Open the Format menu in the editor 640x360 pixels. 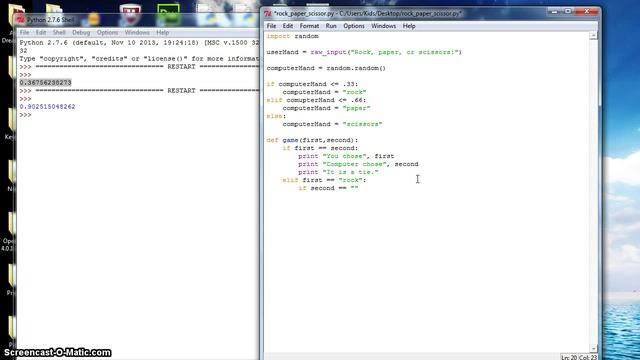(x=309, y=26)
